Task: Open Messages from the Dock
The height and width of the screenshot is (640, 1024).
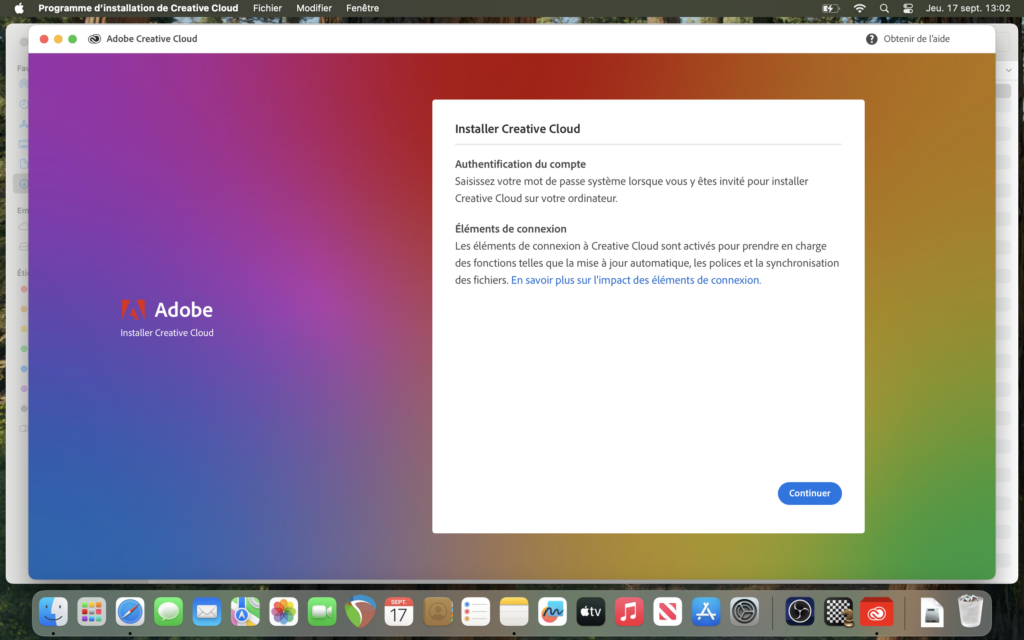Action: [168, 612]
